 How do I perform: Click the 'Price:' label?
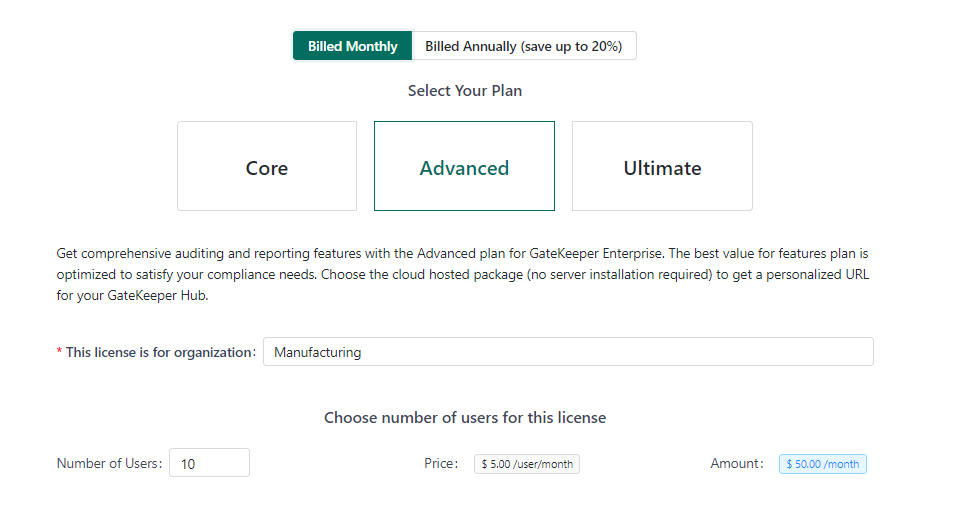point(442,464)
